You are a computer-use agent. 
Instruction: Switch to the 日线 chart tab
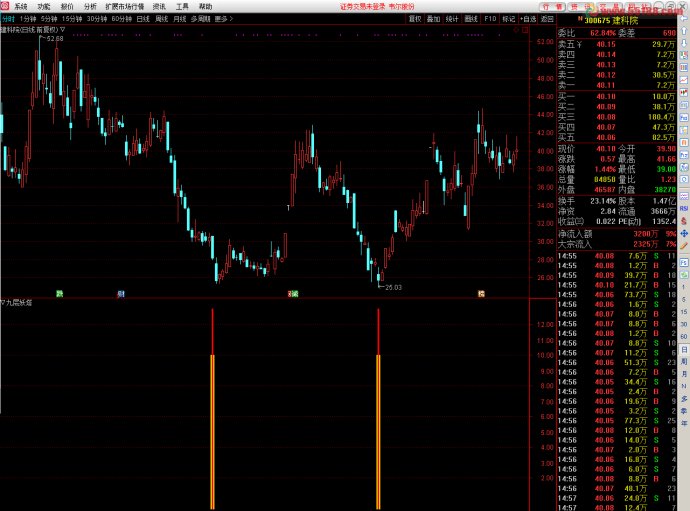point(143,19)
